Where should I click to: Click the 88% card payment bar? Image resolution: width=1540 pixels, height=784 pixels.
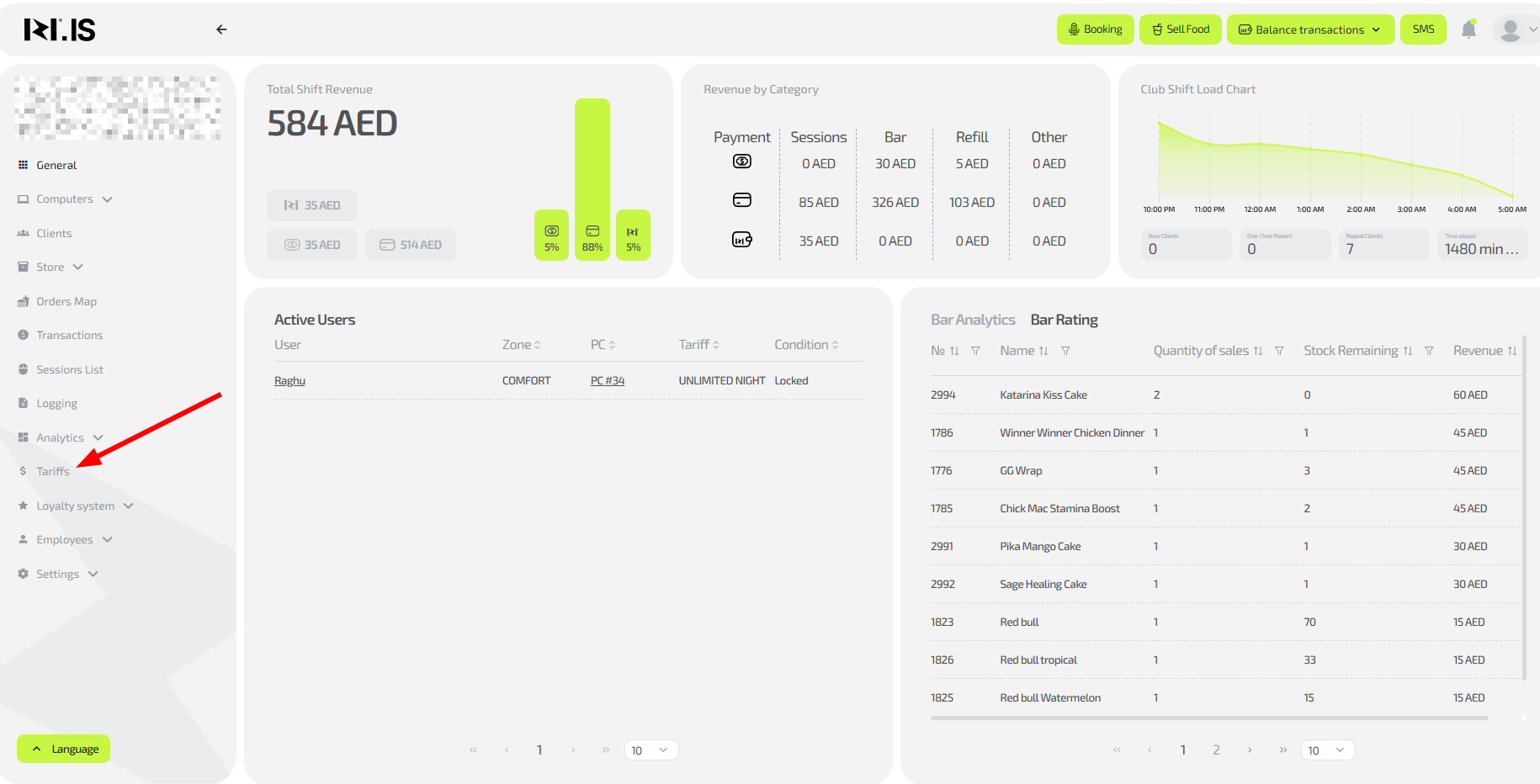pos(592,178)
